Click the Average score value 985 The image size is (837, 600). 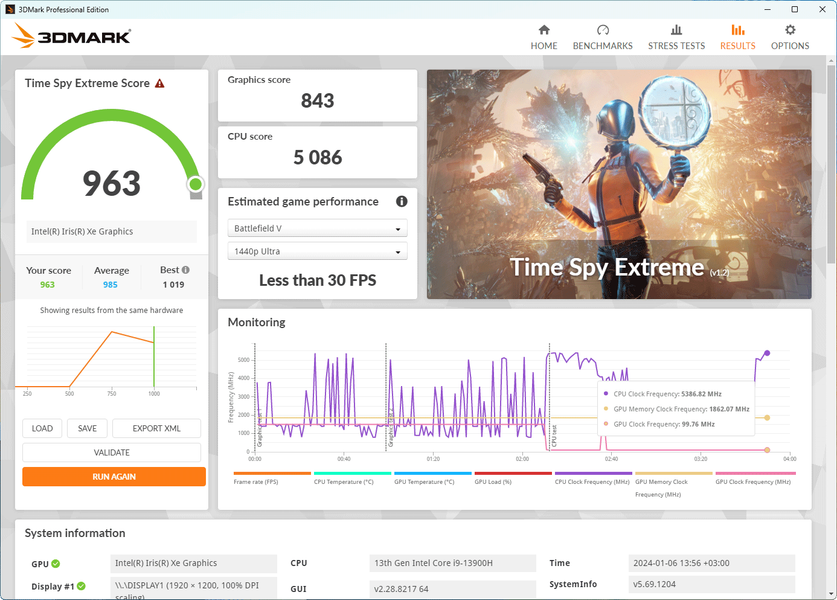point(110,285)
